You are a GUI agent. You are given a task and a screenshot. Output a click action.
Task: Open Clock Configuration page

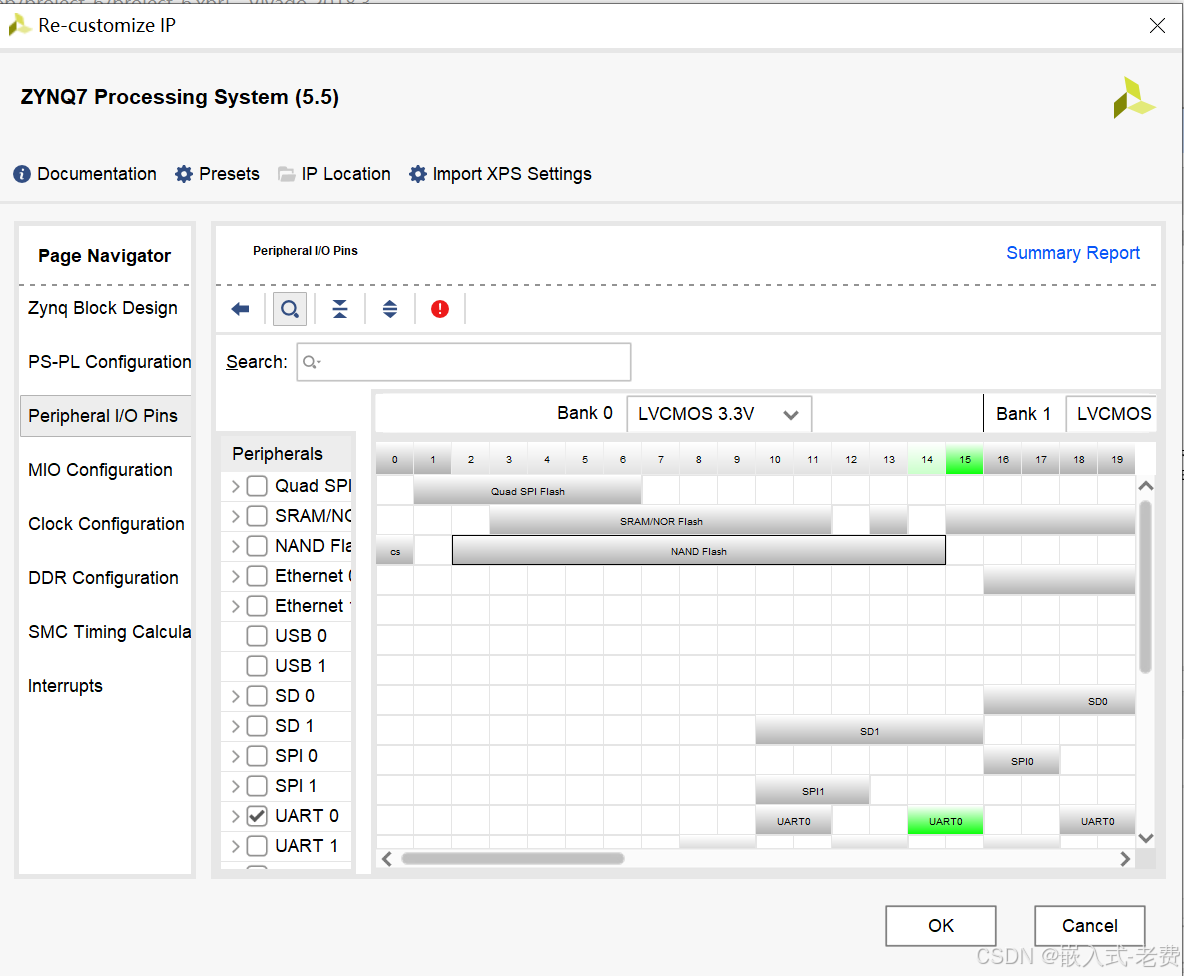pyautogui.click(x=106, y=524)
